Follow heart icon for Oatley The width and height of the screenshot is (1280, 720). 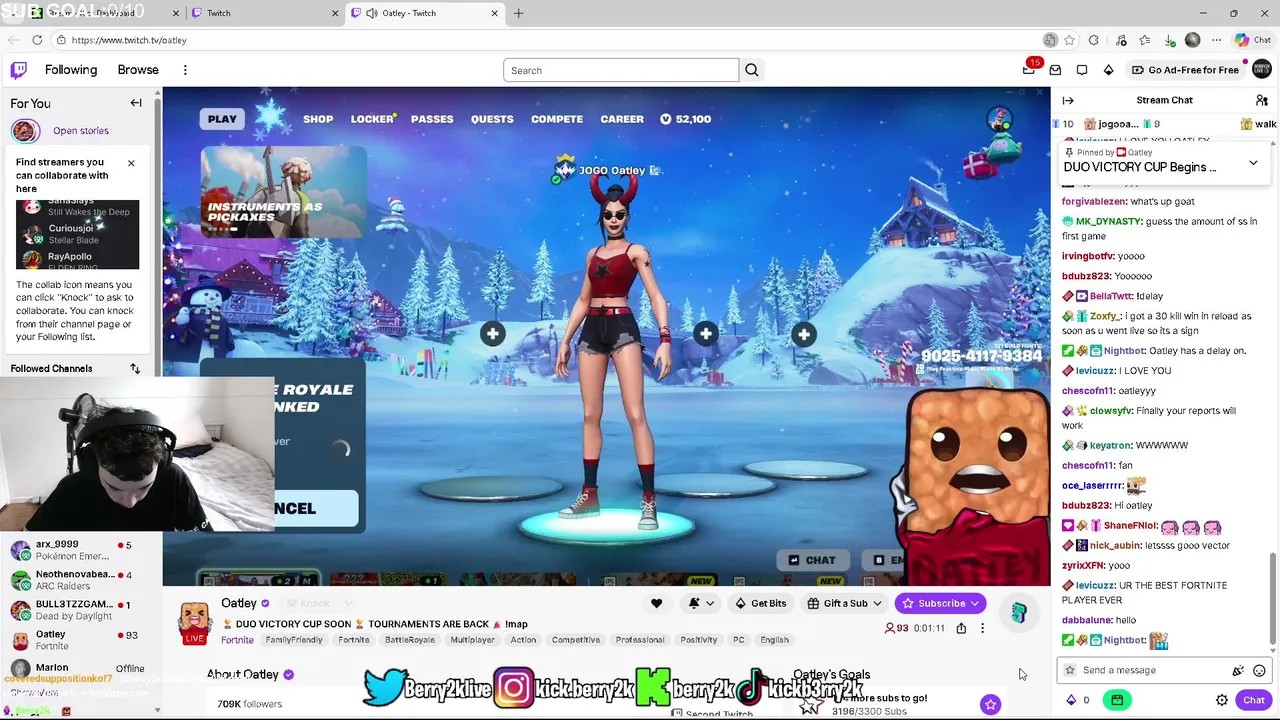point(656,603)
